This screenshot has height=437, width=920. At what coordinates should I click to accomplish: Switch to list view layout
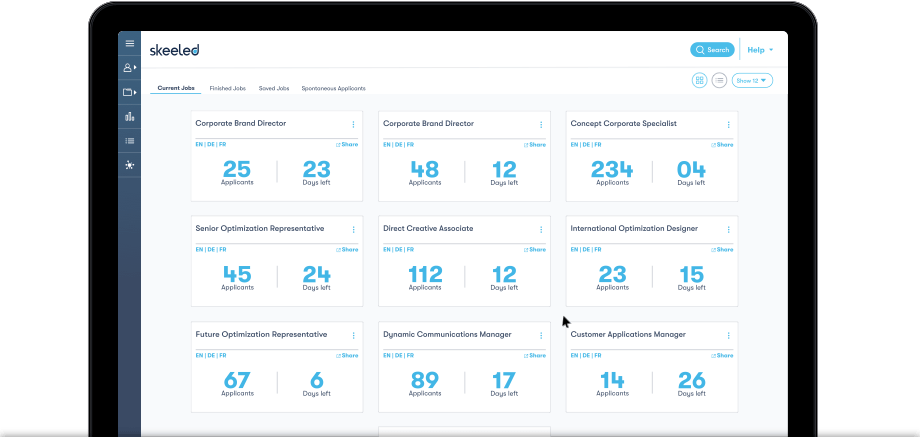pos(719,80)
